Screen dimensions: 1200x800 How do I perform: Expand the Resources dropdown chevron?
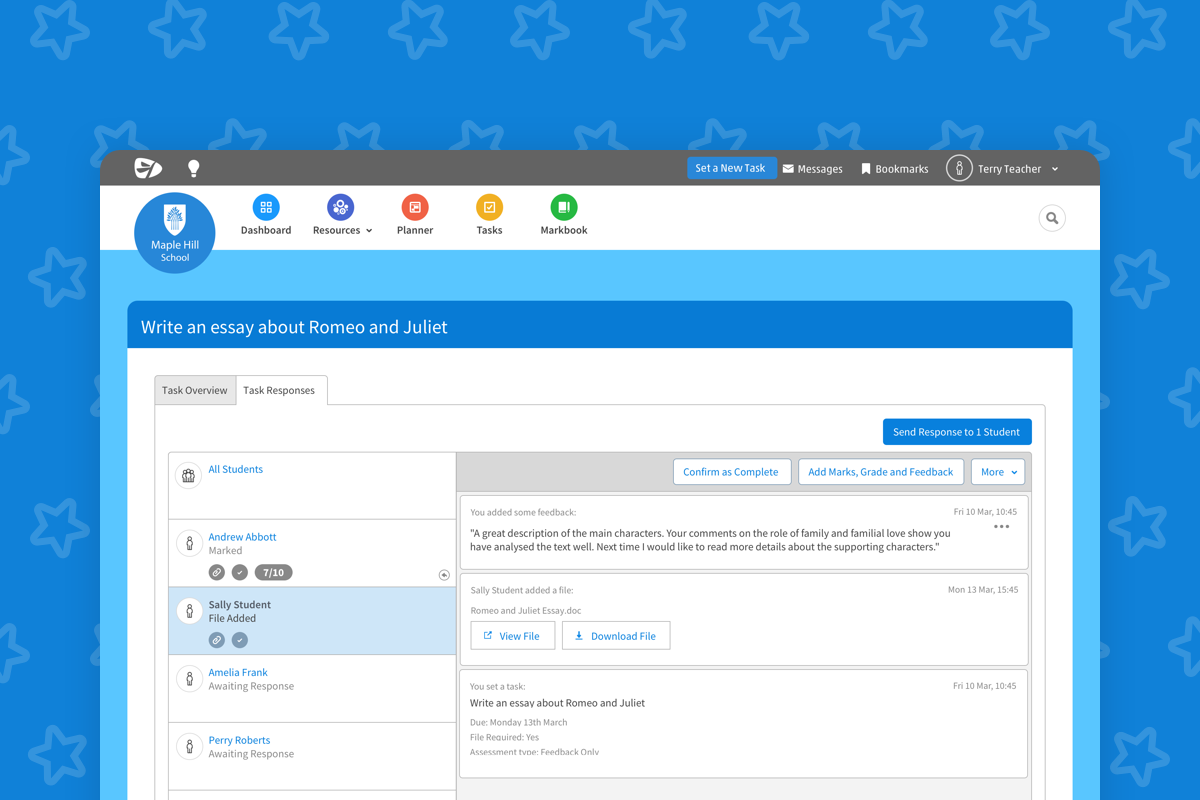[369, 231]
